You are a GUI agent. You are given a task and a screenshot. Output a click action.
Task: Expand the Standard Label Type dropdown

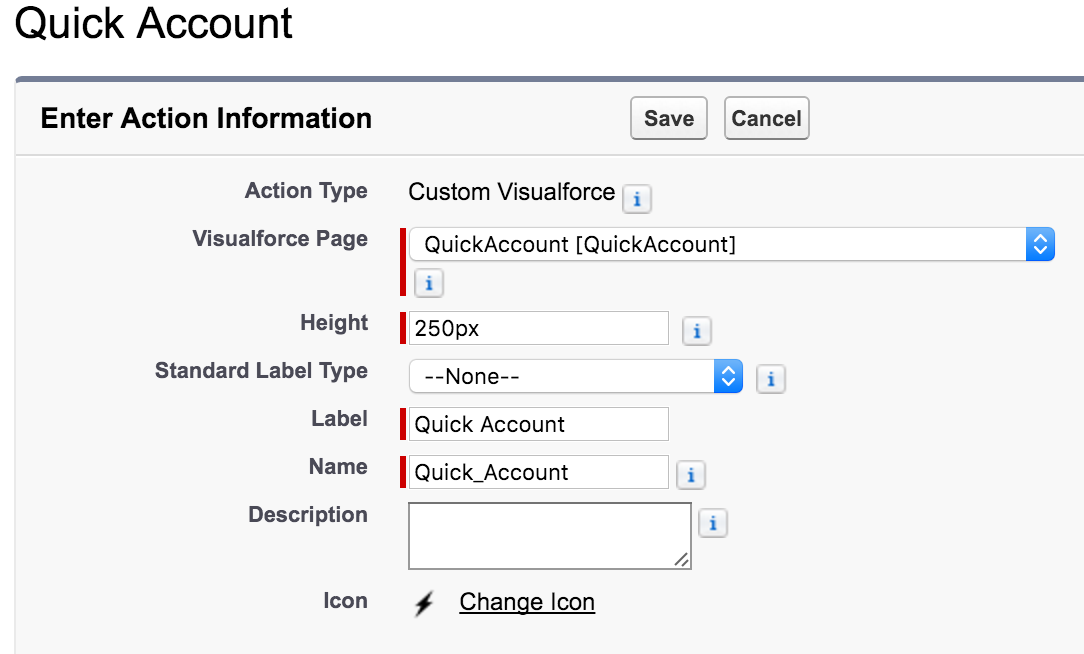(575, 377)
